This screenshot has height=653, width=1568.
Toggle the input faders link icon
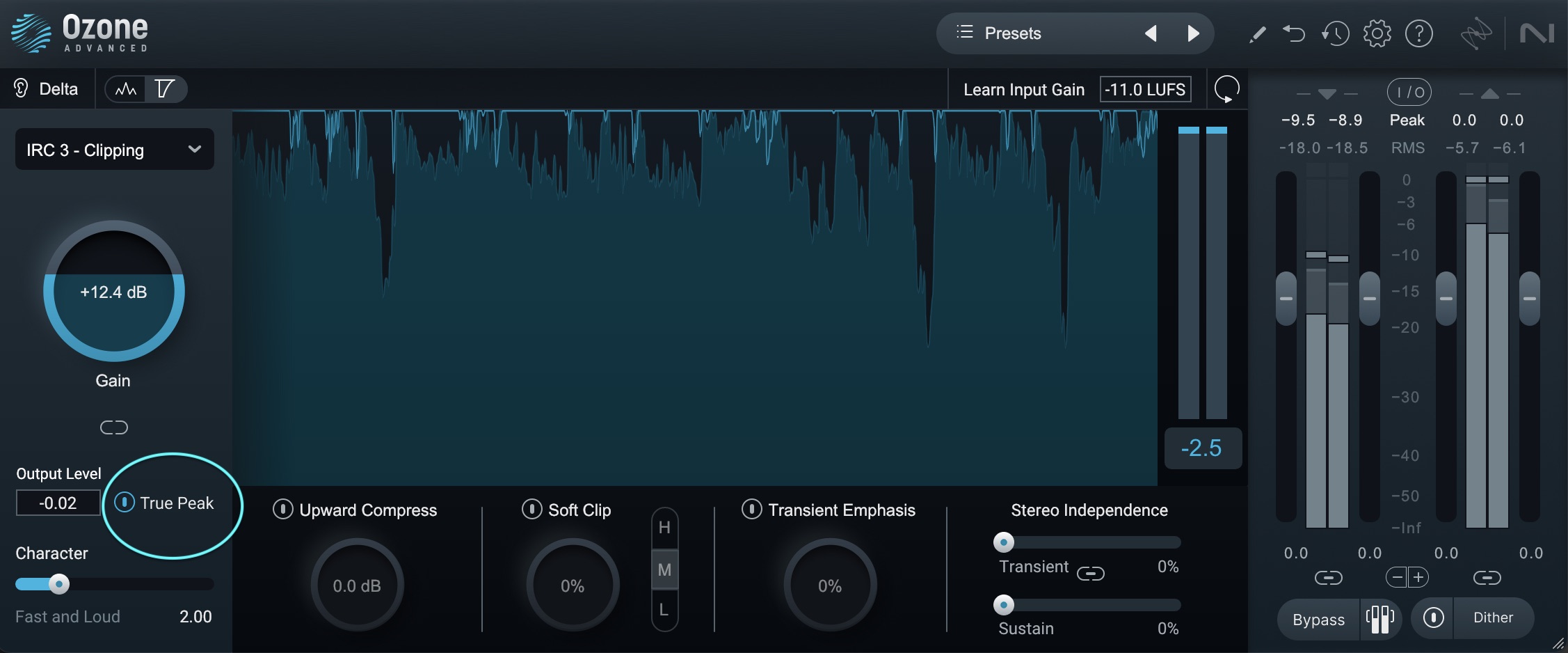(x=1328, y=578)
